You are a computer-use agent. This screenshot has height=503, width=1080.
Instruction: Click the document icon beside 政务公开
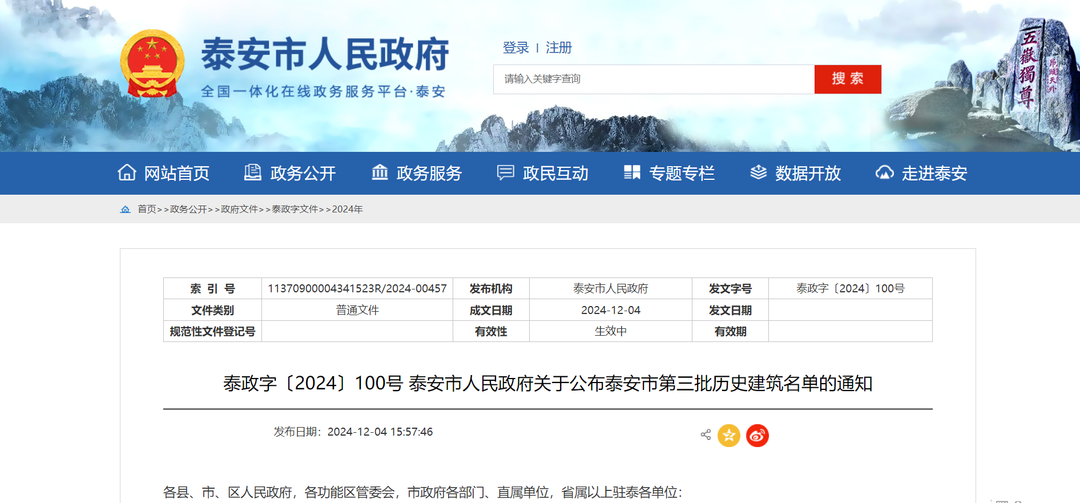click(x=253, y=173)
